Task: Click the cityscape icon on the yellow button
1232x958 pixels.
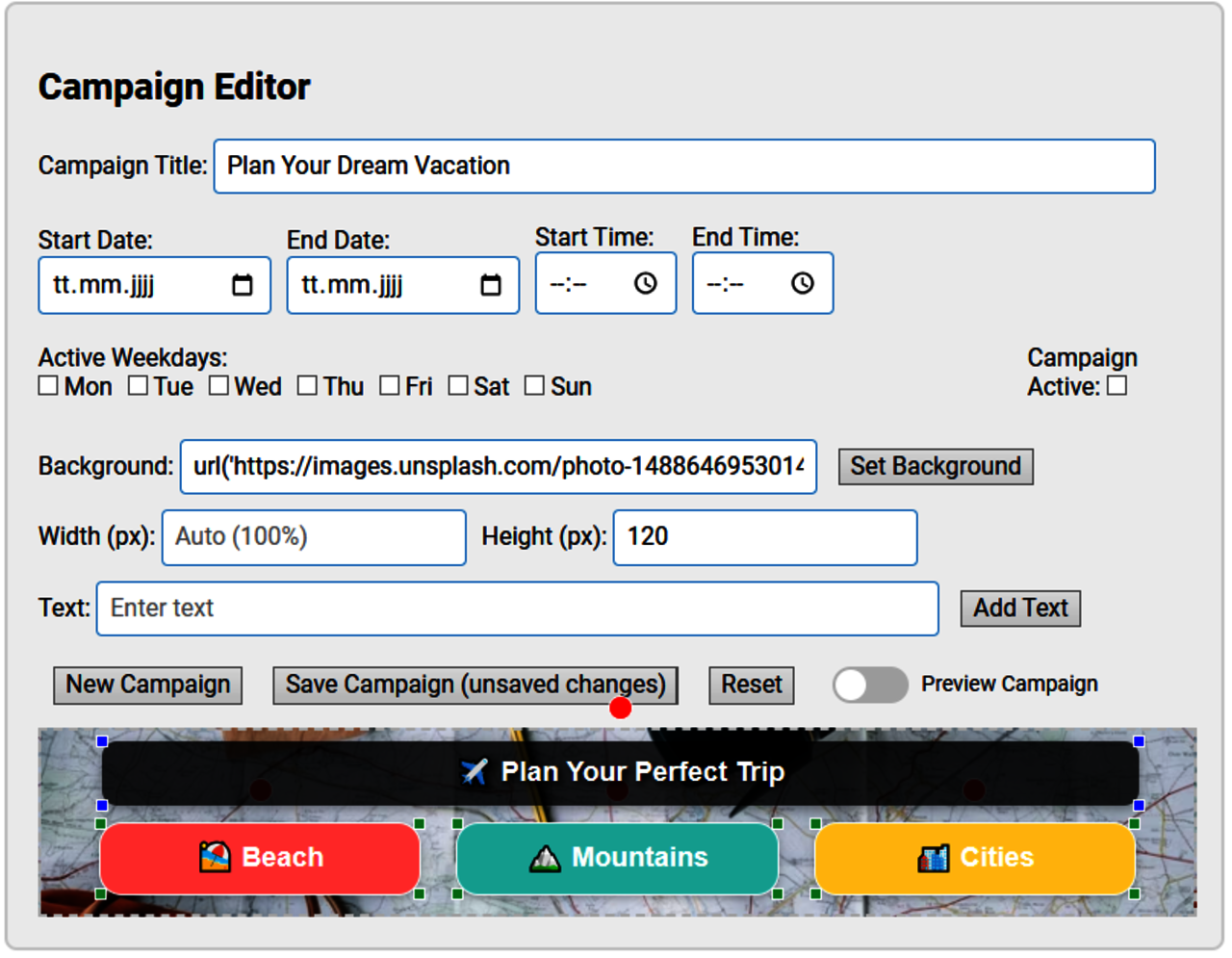Action: [933, 858]
